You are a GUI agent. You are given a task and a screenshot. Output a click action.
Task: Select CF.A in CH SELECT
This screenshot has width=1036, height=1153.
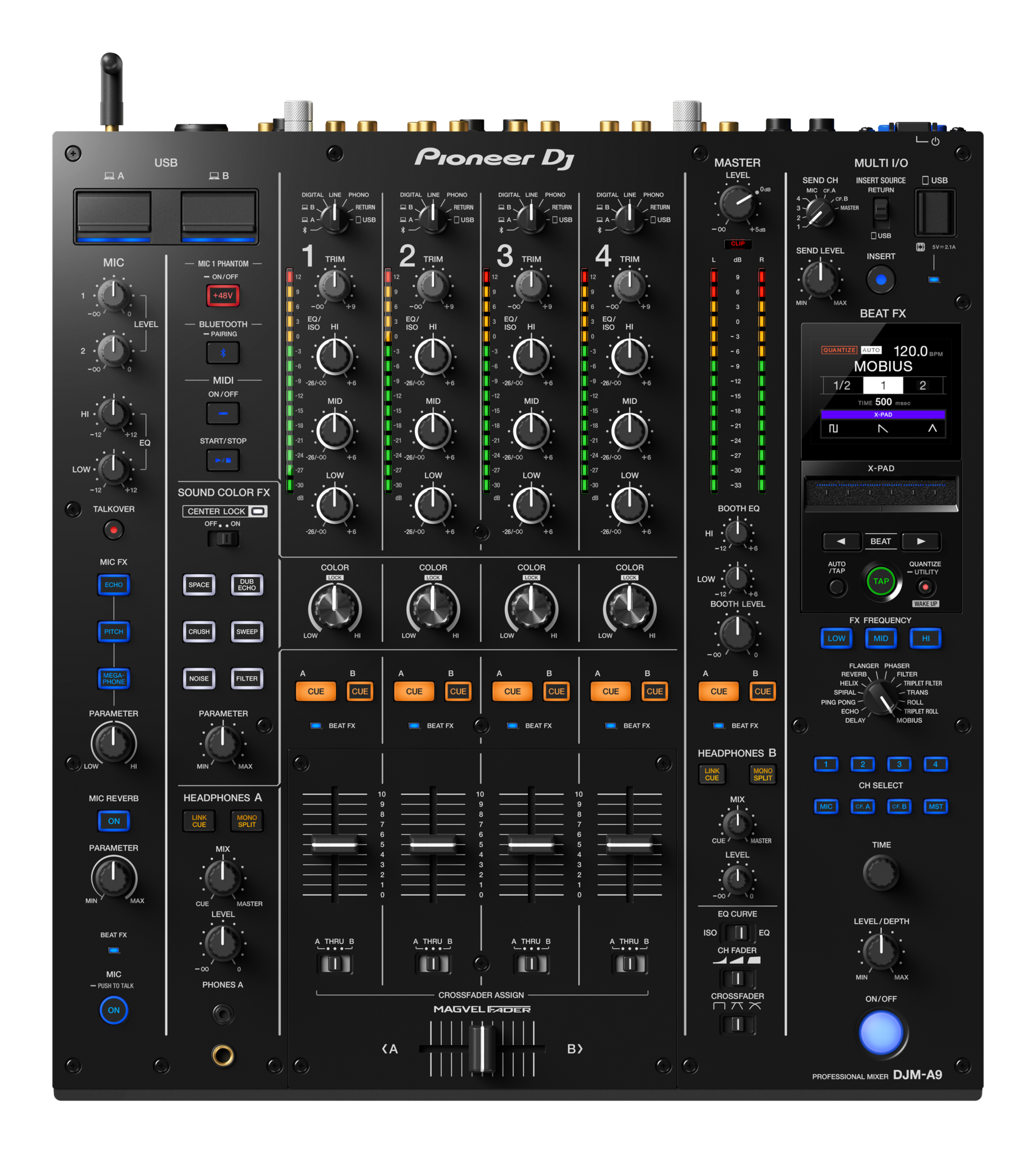[x=862, y=806]
